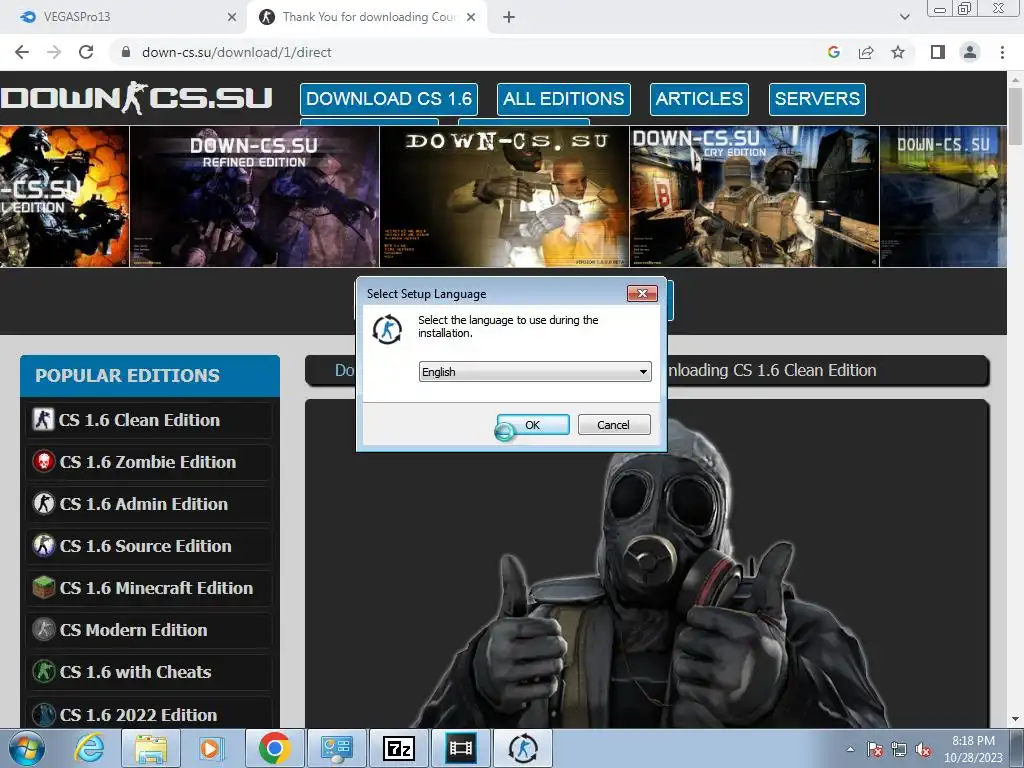Viewport: 1024px width, 768px height.
Task: Bookmark this page with the star icon
Action: 898,52
